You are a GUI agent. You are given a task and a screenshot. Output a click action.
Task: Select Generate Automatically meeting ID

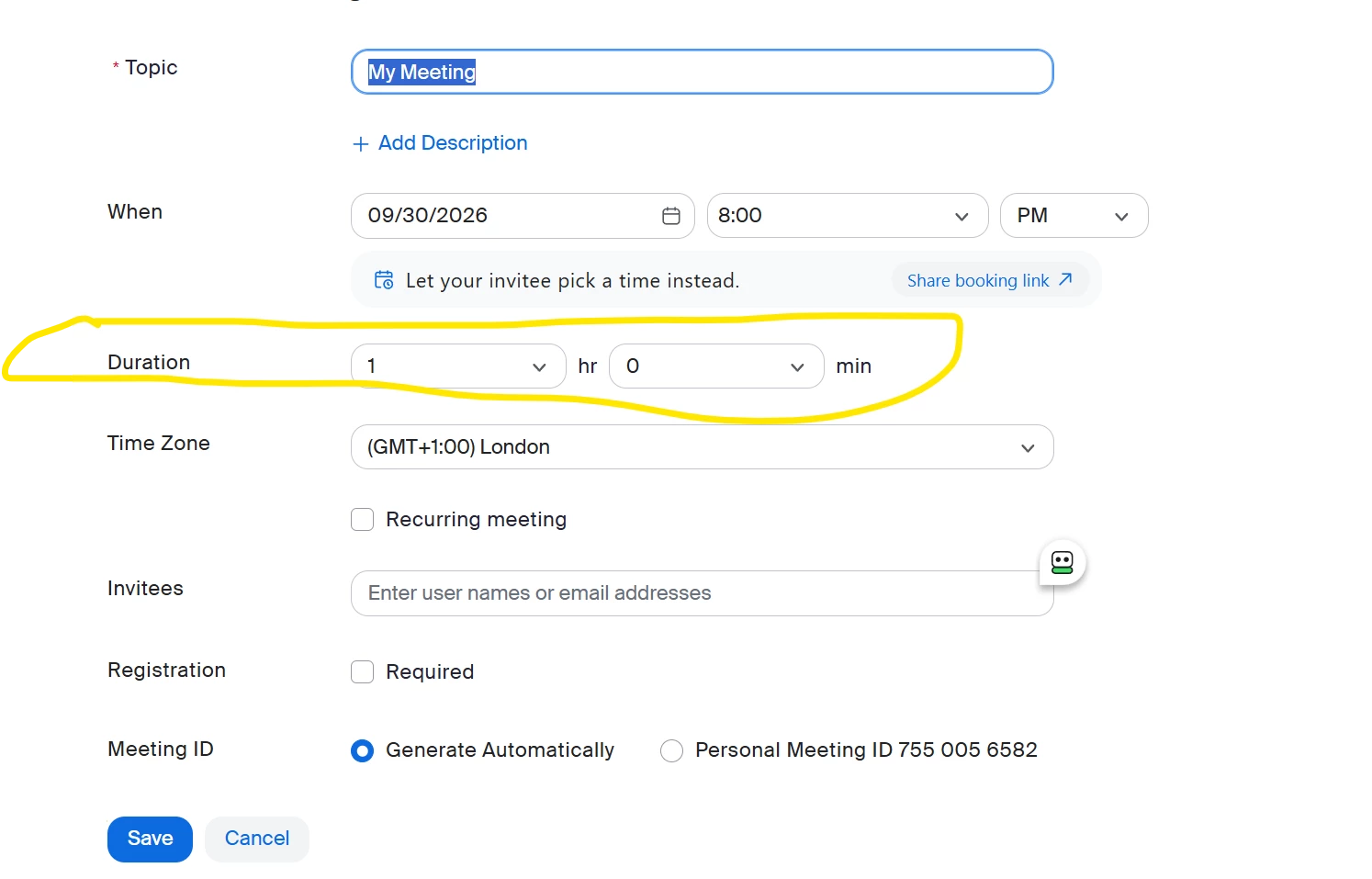pos(363,751)
